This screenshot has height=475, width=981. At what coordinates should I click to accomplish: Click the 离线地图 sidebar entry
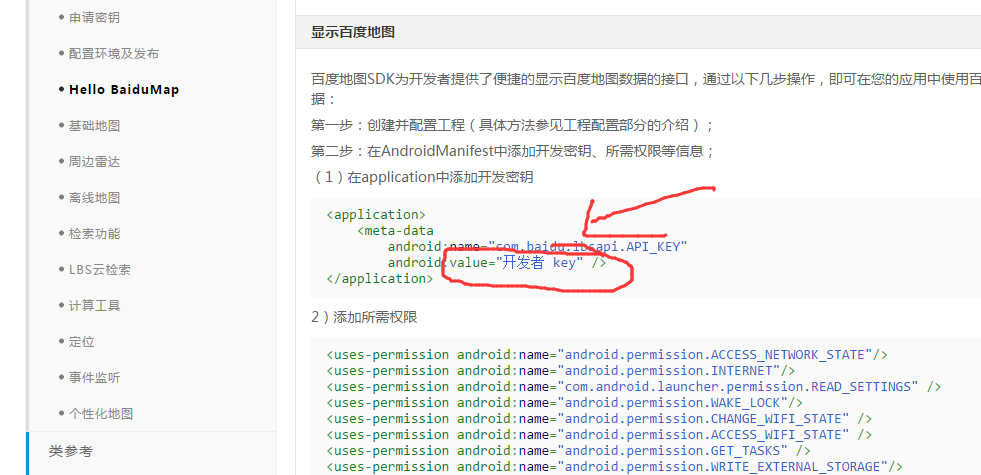click(x=94, y=198)
